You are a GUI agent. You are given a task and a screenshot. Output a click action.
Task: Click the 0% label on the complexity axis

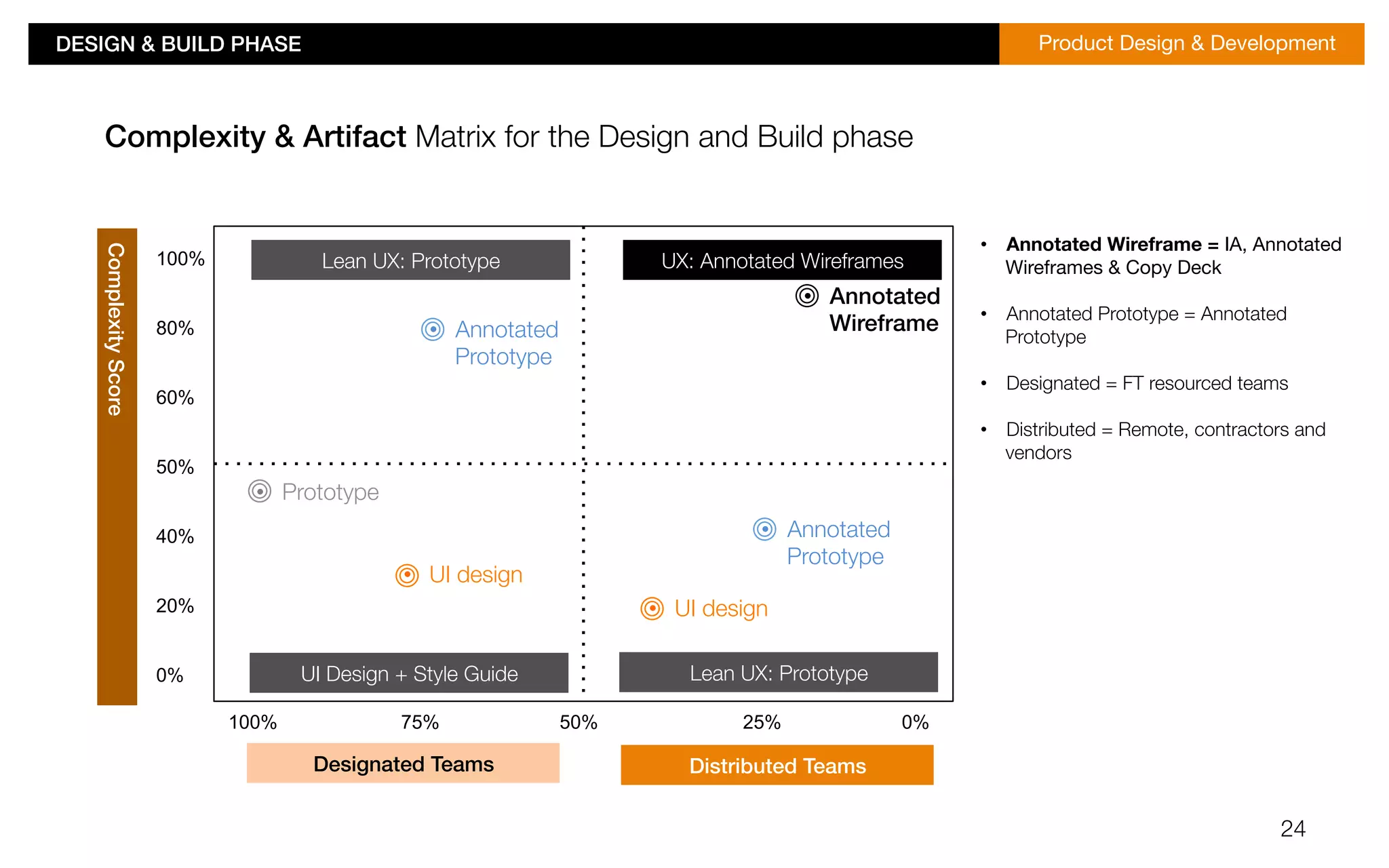[x=170, y=675]
